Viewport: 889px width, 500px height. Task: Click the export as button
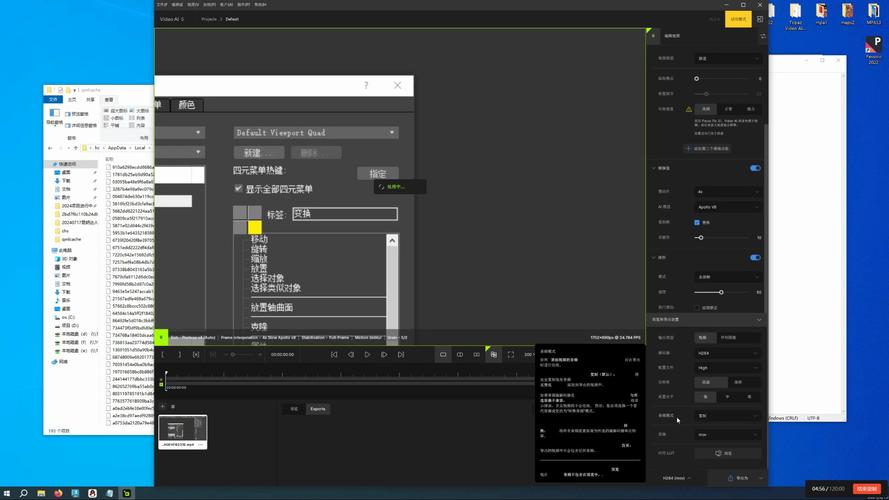pyautogui.click(x=738, y=478)
